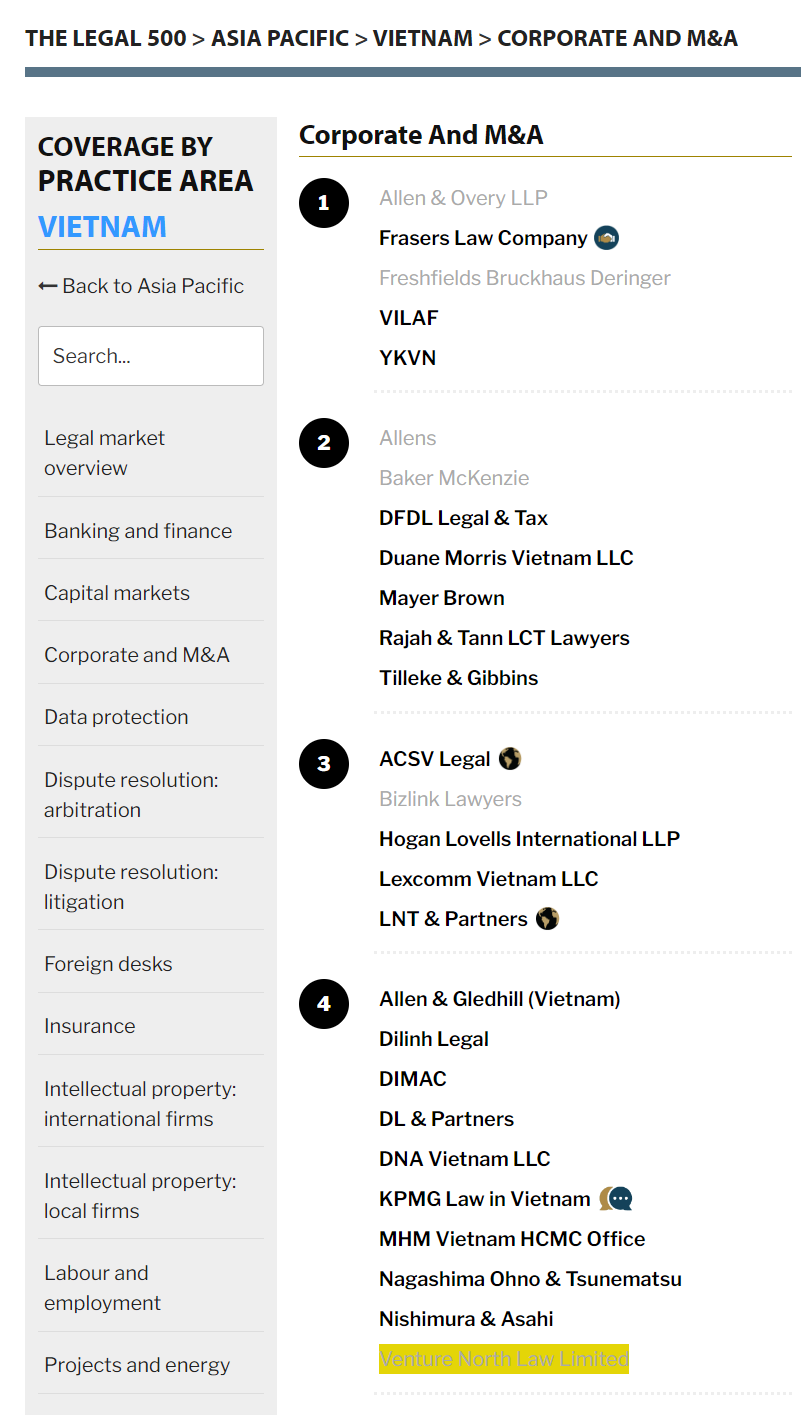Viewport: 801px width, 1415px height.
Task: Click Allen & Overy LLP entry
Action: coord(463,198)
